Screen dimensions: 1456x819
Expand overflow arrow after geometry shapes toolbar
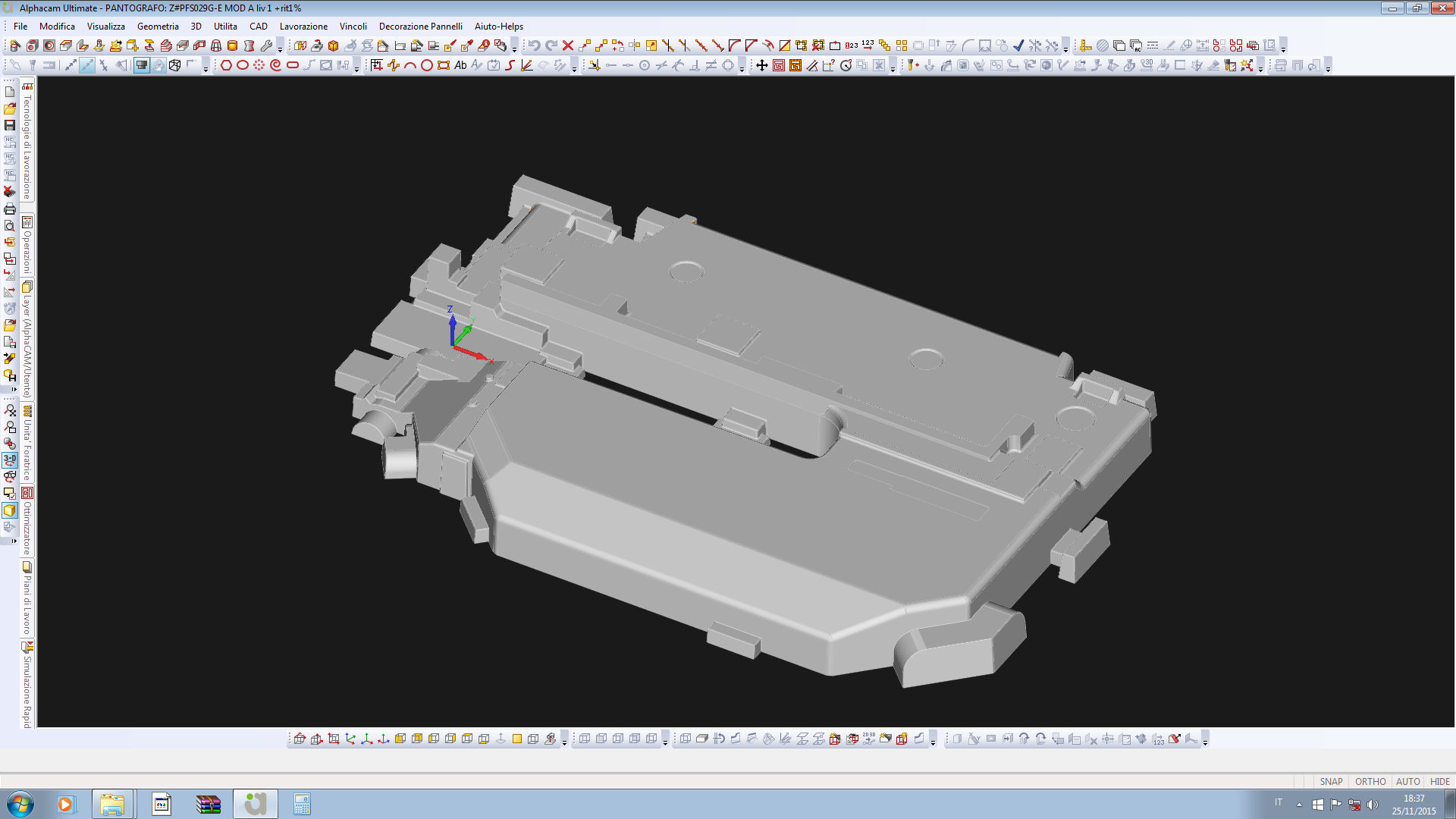click(x=356, y=69)
